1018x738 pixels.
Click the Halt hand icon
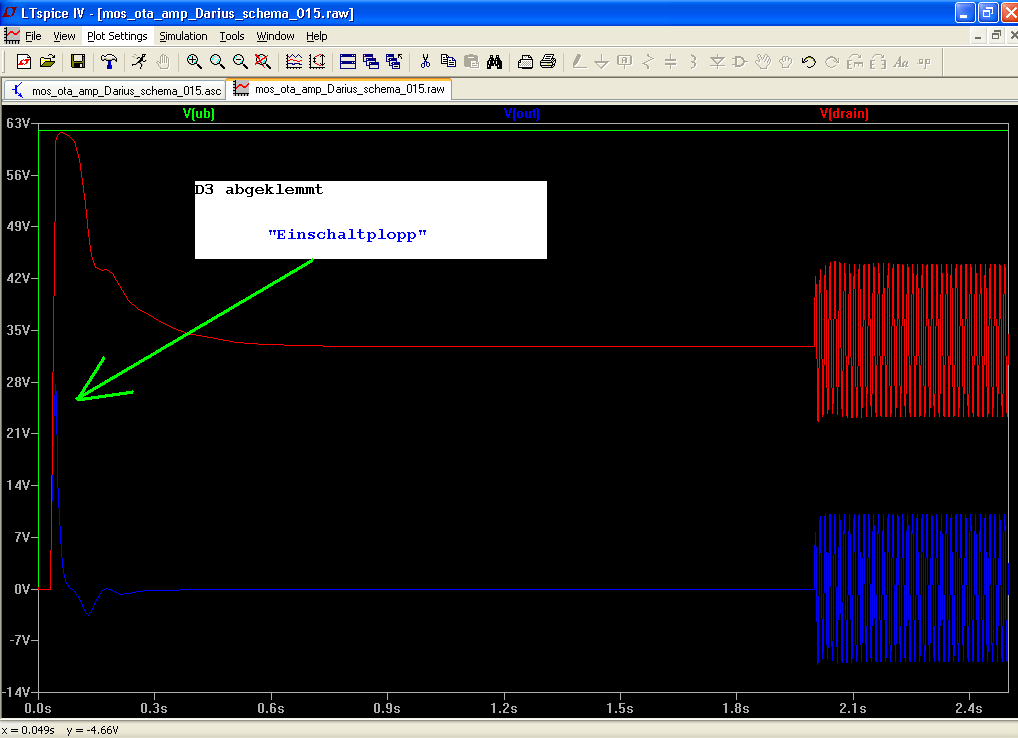click(x=163, y=62)
